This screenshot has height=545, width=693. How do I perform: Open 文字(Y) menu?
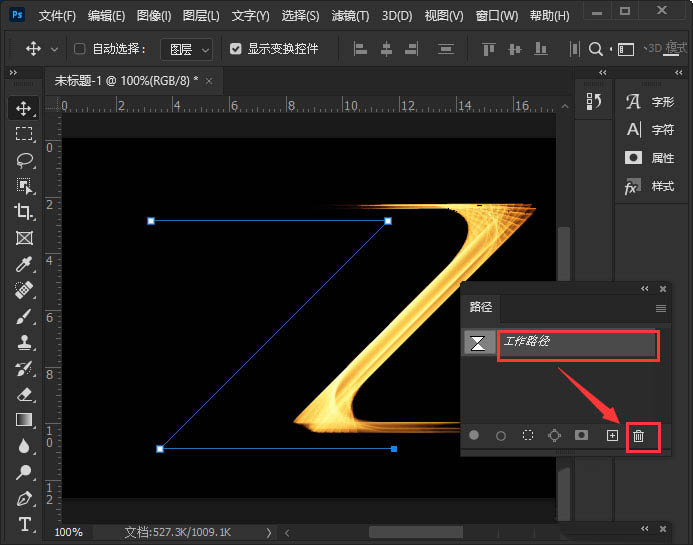pyautogui.click(x=251, y=16)
